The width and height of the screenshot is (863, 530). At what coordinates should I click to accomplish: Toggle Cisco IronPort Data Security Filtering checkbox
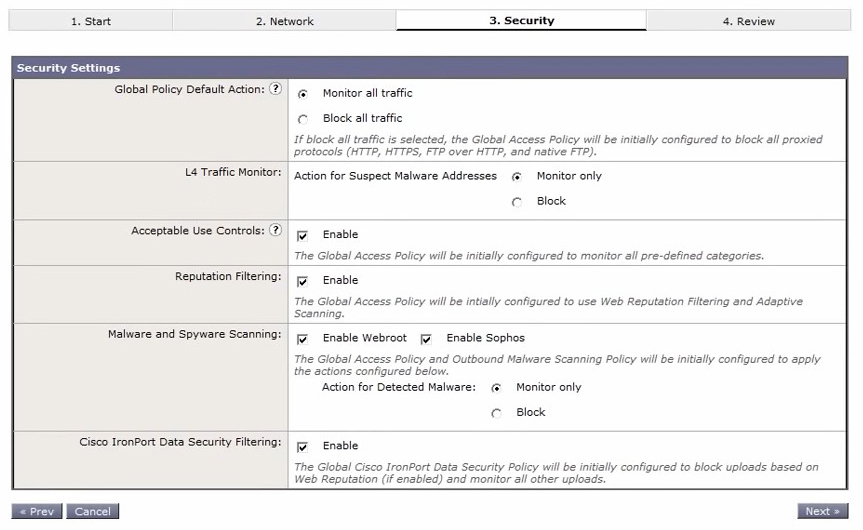tap(303, 447)
